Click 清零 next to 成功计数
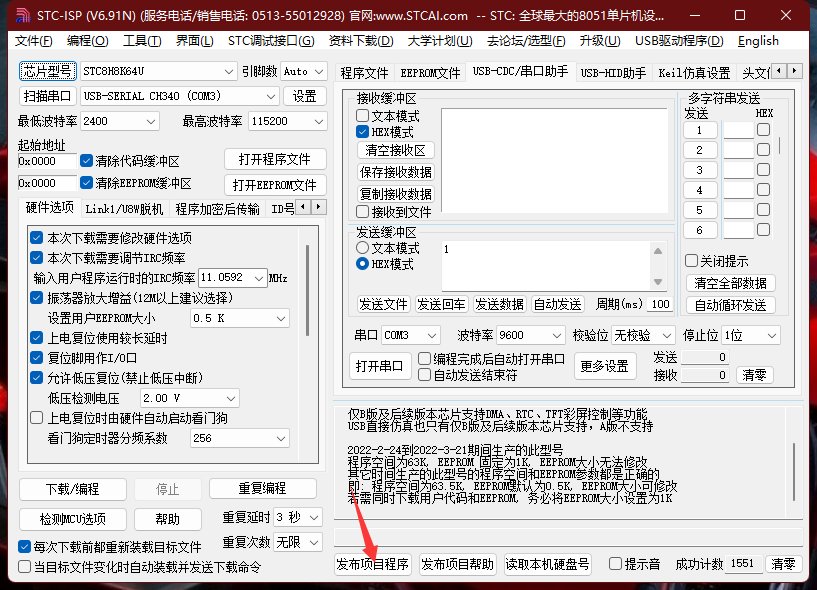Viewport: 817px width, 590px height. tap(783, 564)
